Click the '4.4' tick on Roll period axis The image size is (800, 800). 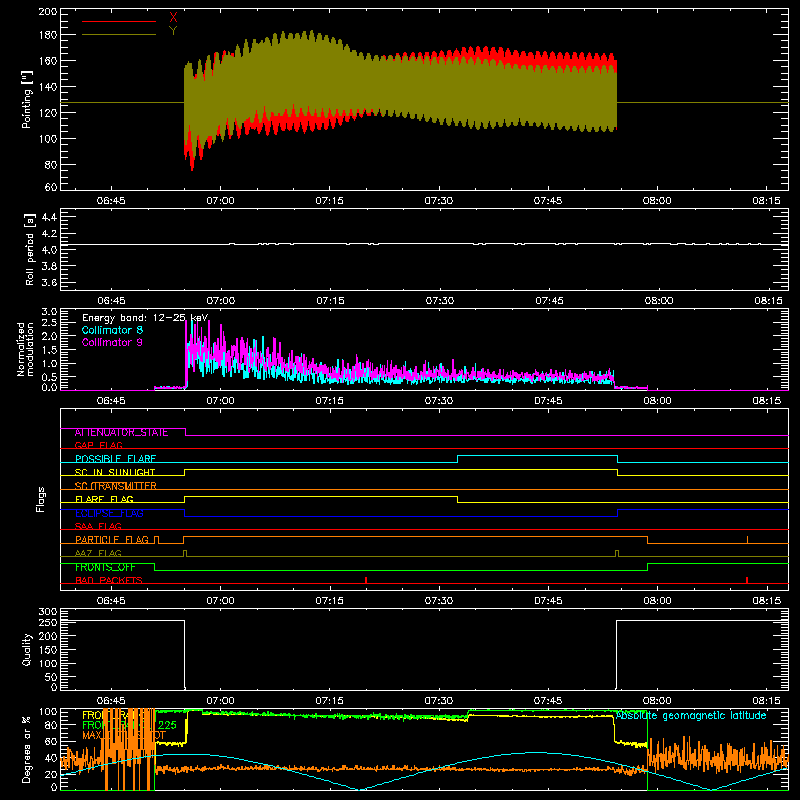[x=49, y=217]
